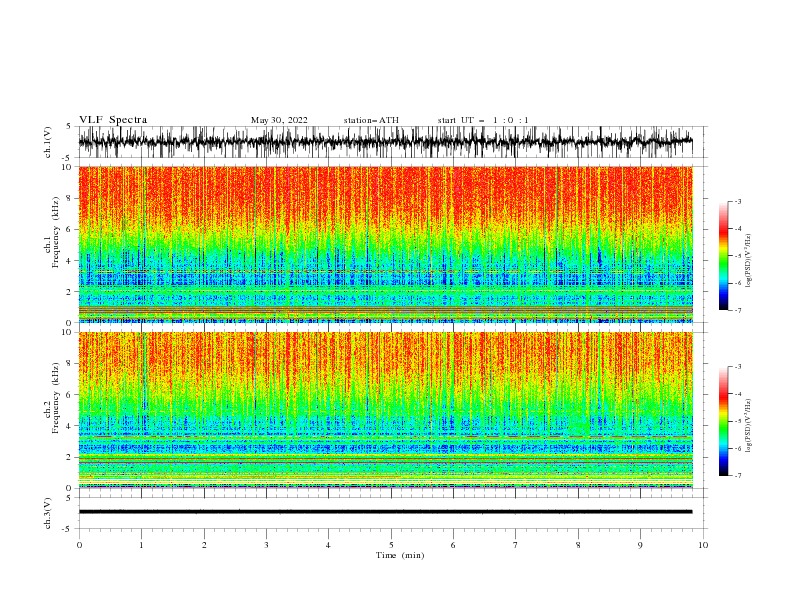Click the 8 tick on the Time axis
This screenshot has height=612, width=792.
[578, 545]
